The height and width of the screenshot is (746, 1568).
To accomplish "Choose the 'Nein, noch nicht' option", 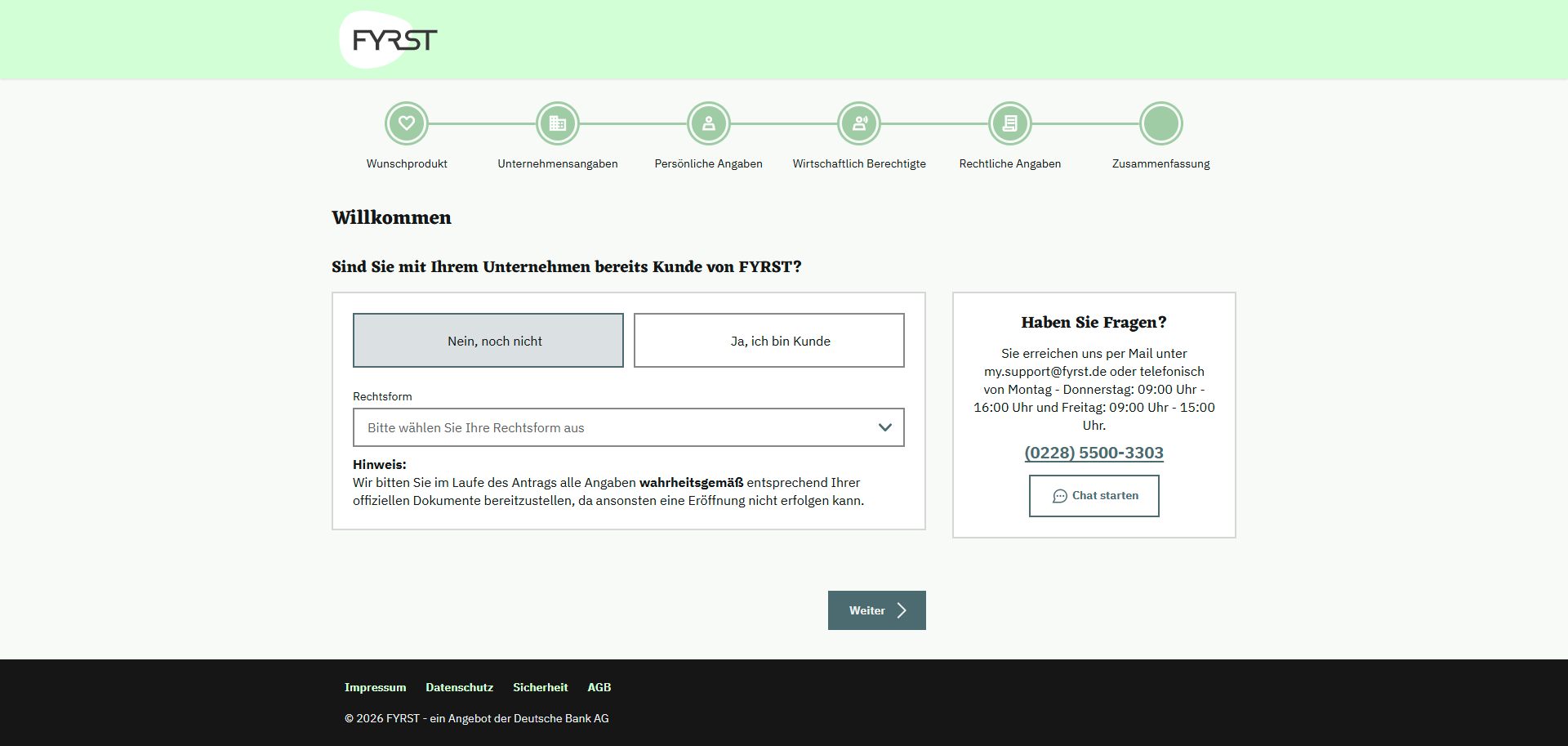I will pos(488,341).
